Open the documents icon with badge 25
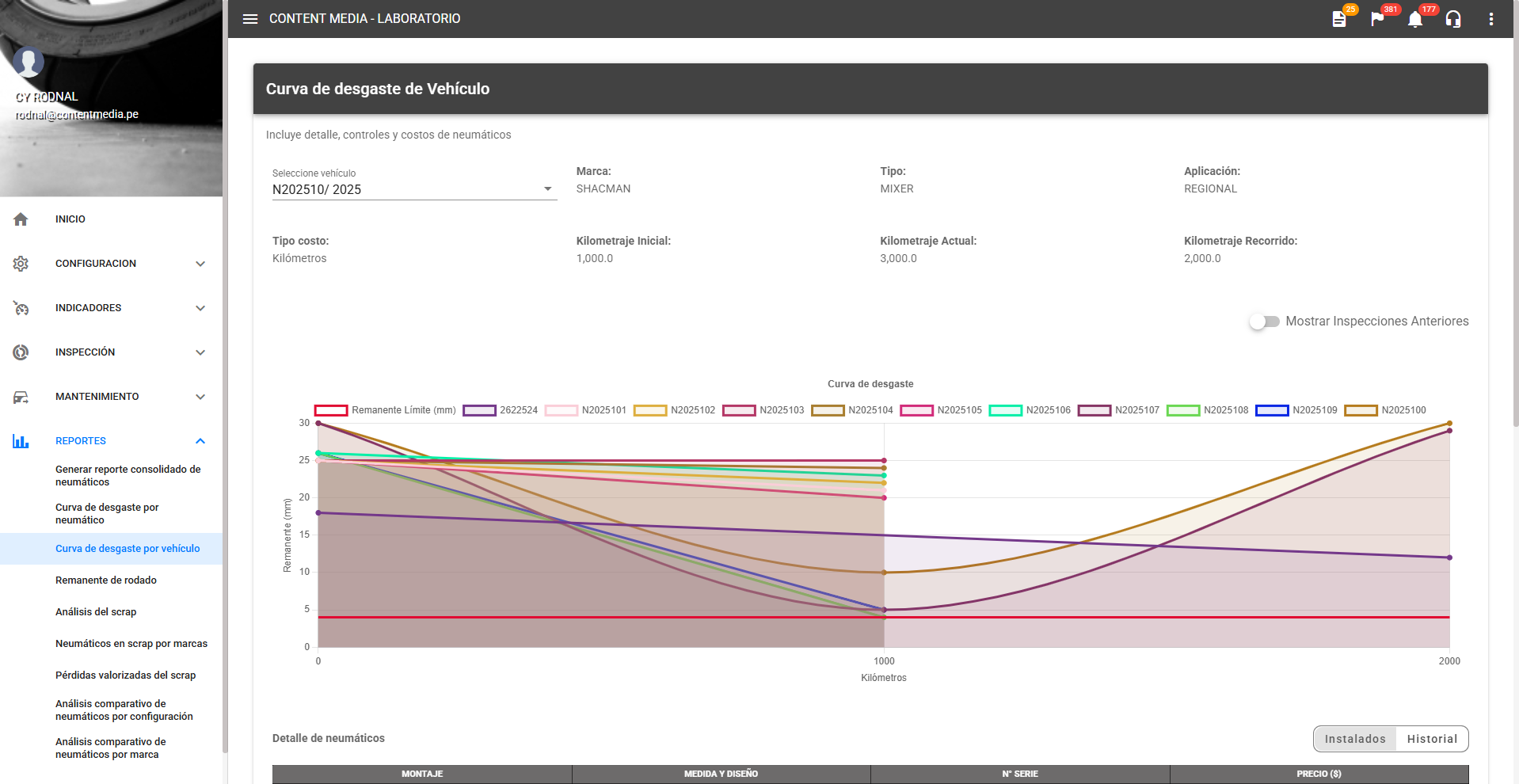This screenshot has height=784, width=1519. pyautogui.click(x=1339, y=19)
